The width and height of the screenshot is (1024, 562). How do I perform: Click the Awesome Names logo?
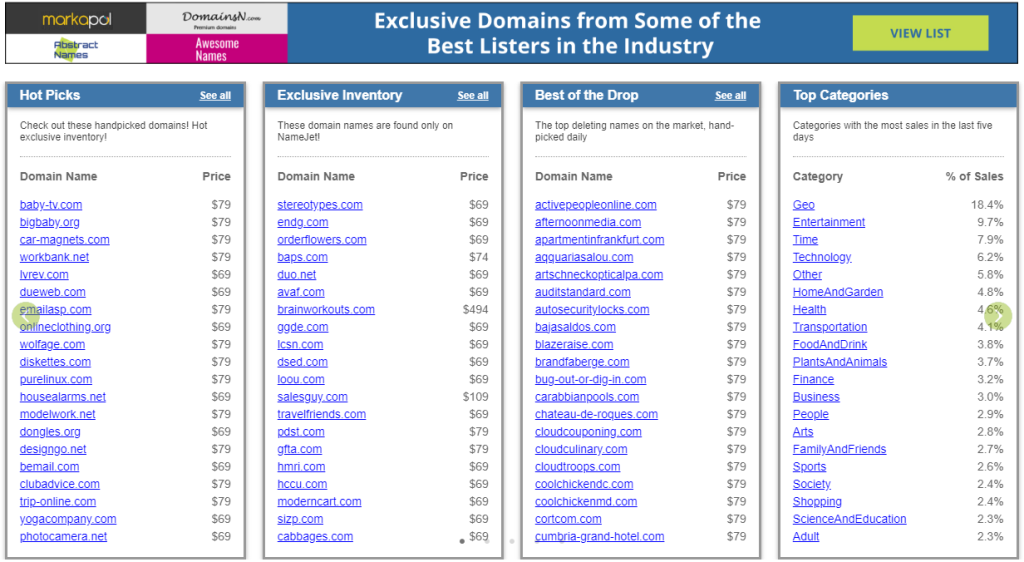[217, 49]
